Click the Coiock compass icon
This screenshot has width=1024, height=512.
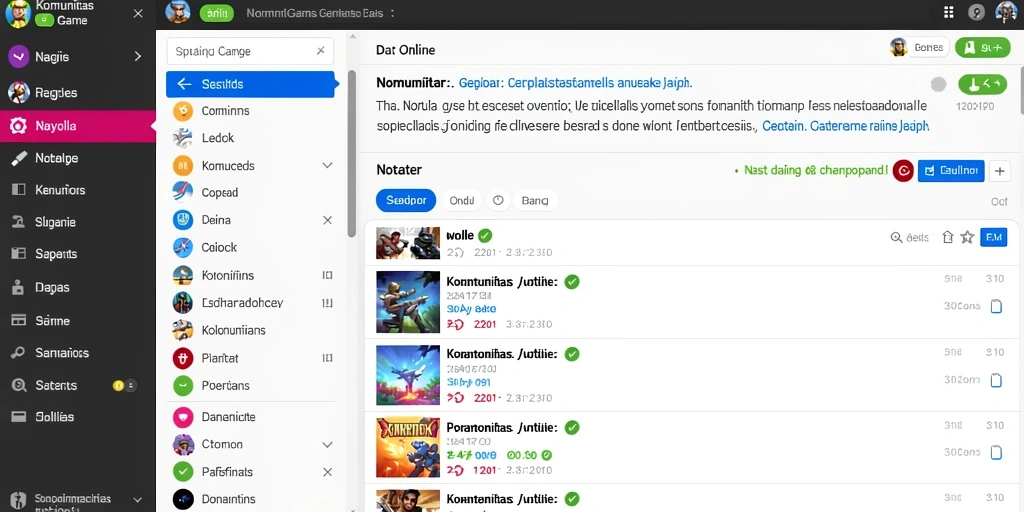183,248
